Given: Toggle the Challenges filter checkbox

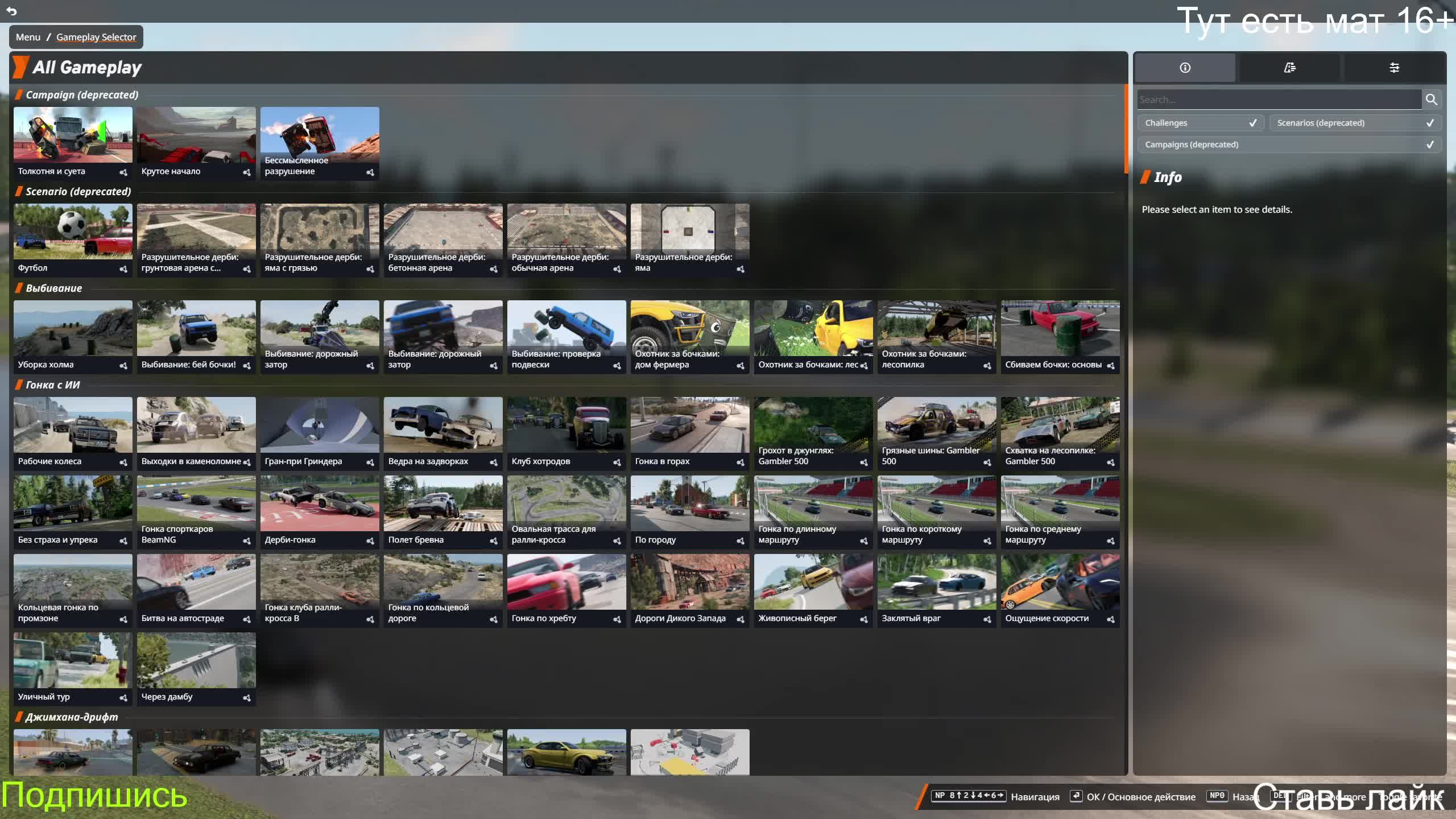Looking at the screenshot, I should [x=1252, y=123].
